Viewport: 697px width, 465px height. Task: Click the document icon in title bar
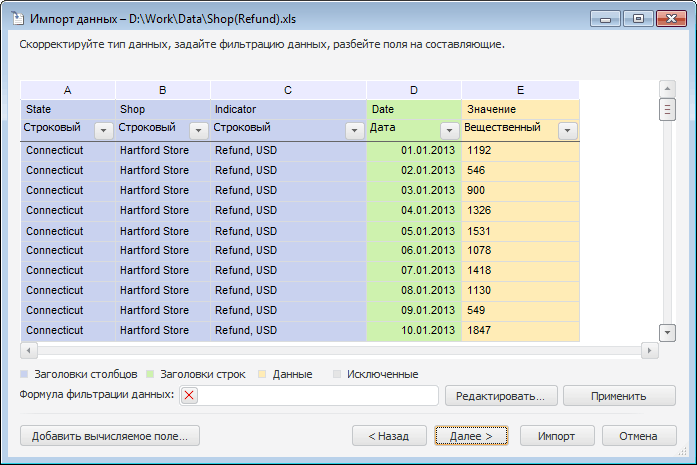[x=18, y=19]
